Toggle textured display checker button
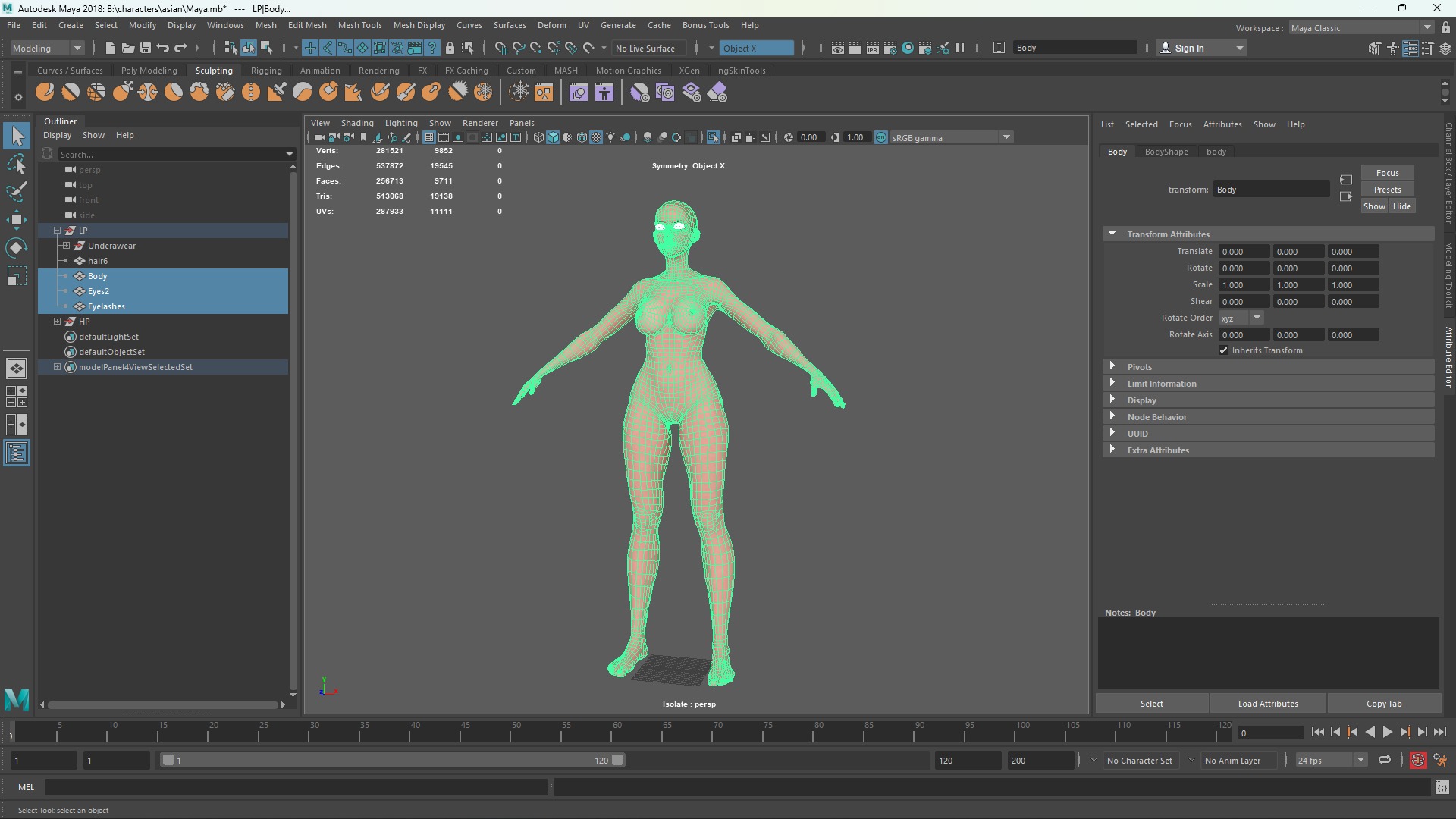The height and width of the screenshot is (819, 1456). pos(596,137)
